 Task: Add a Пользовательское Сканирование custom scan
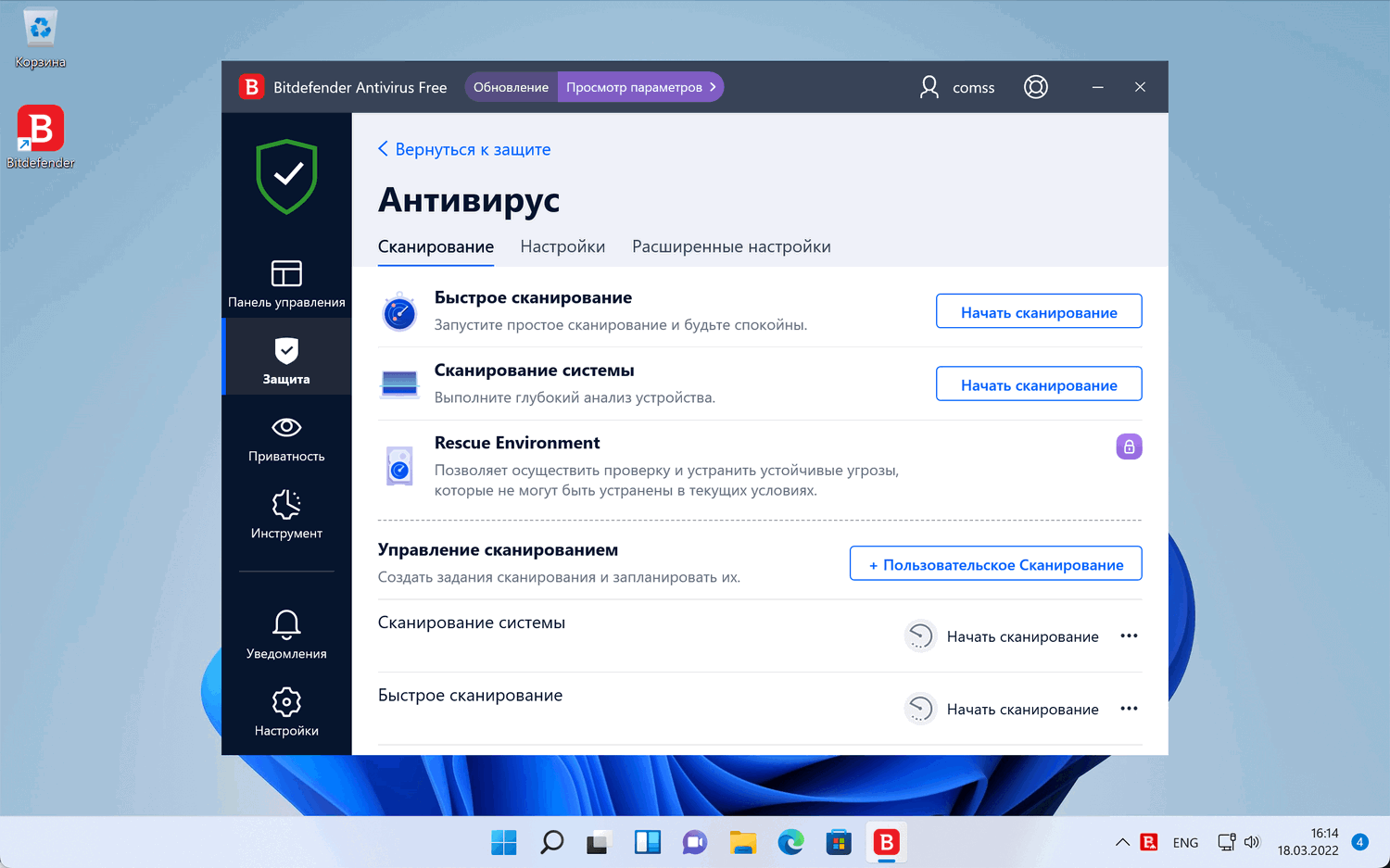[x=995, y=563]
